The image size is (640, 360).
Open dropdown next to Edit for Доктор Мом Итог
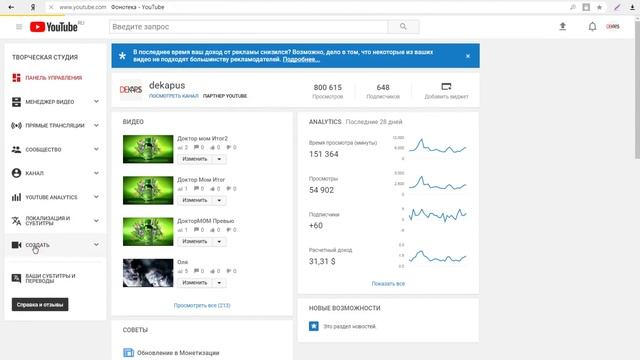(x=219, y=200)
